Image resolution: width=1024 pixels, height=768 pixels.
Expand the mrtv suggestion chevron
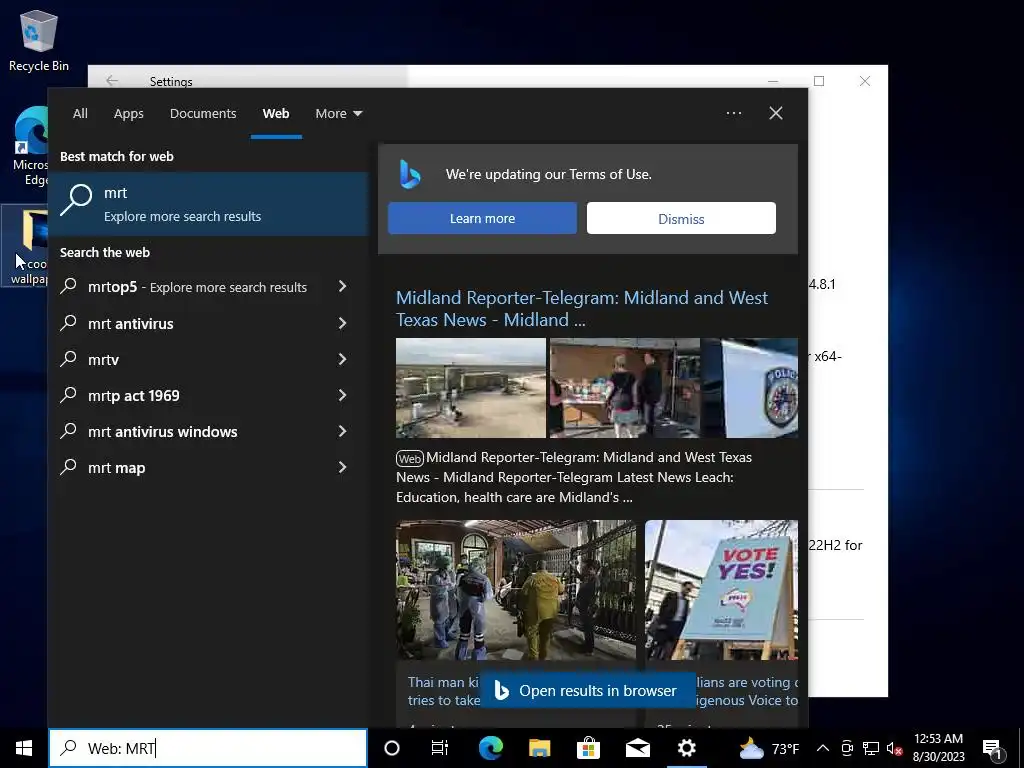click(342, 359)
